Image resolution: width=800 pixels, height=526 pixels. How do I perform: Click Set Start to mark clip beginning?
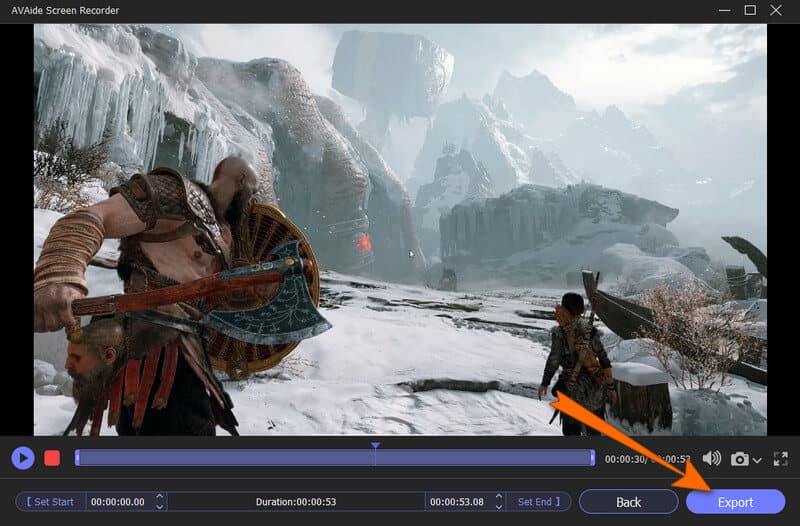point(50,502)
